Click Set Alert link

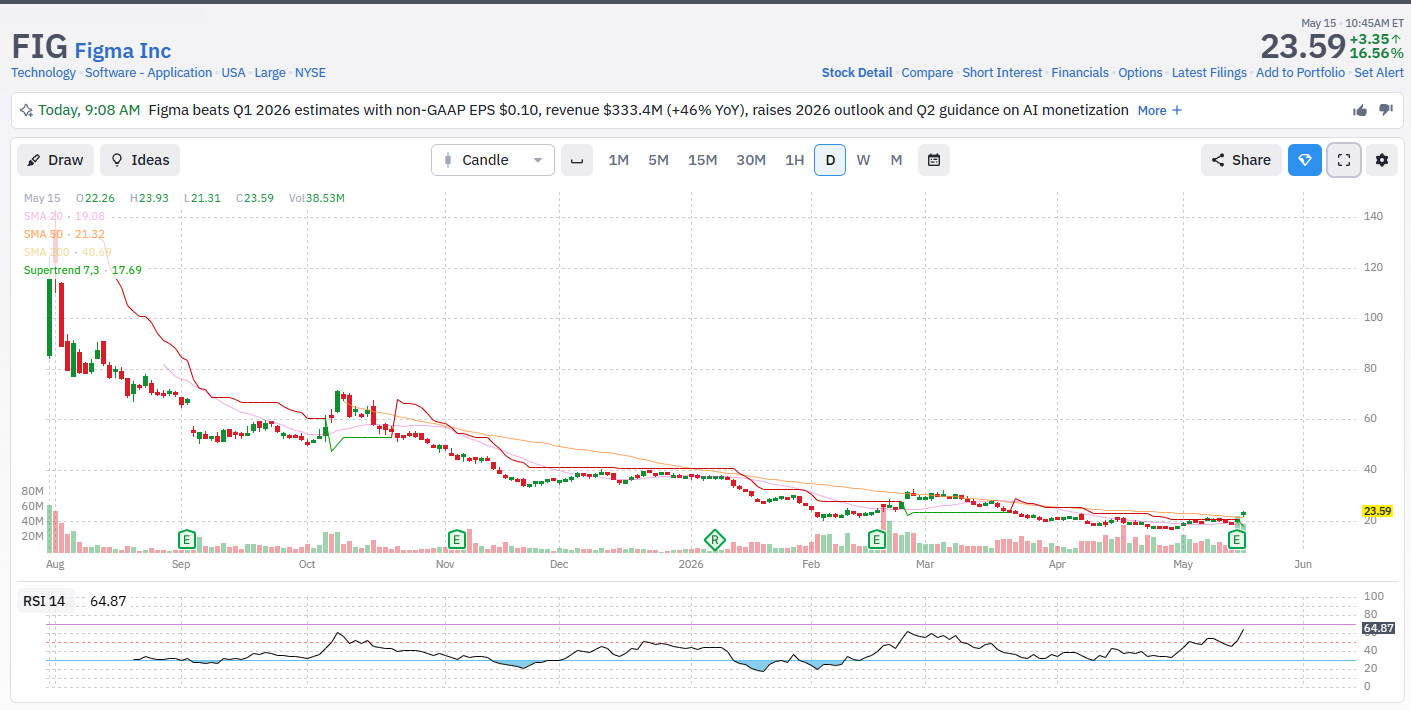(1379, 73)
